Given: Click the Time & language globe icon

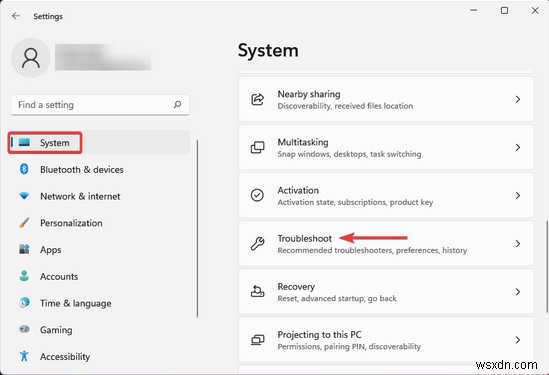Looking at the screenshot, I should (24, 303).
